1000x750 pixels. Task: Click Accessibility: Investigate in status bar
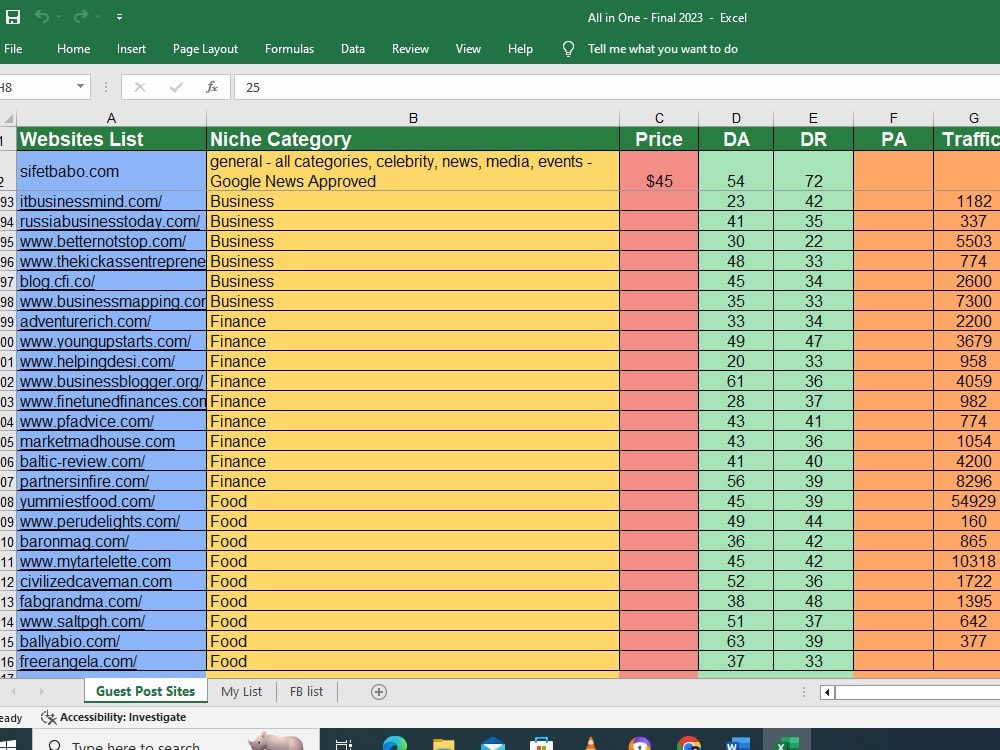point(122,717)
